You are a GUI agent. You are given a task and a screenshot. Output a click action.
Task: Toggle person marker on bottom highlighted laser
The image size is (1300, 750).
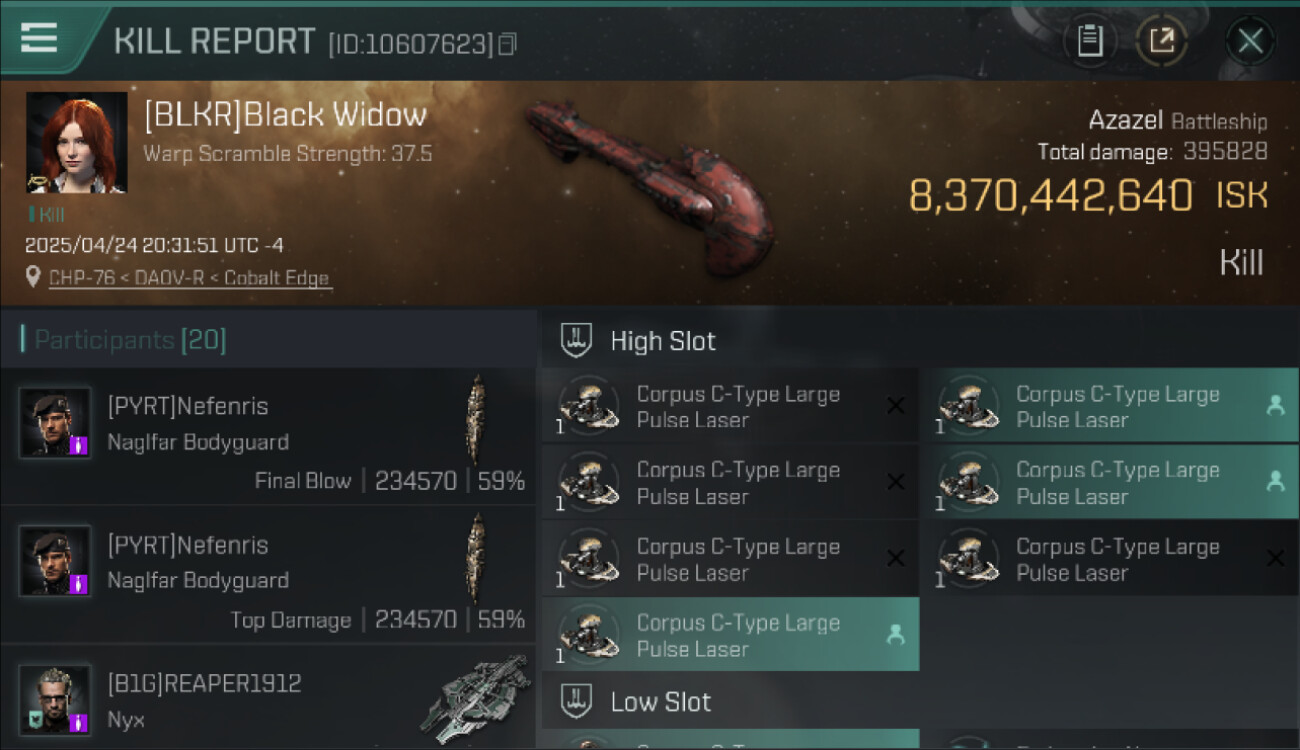(x=896, y=634)
